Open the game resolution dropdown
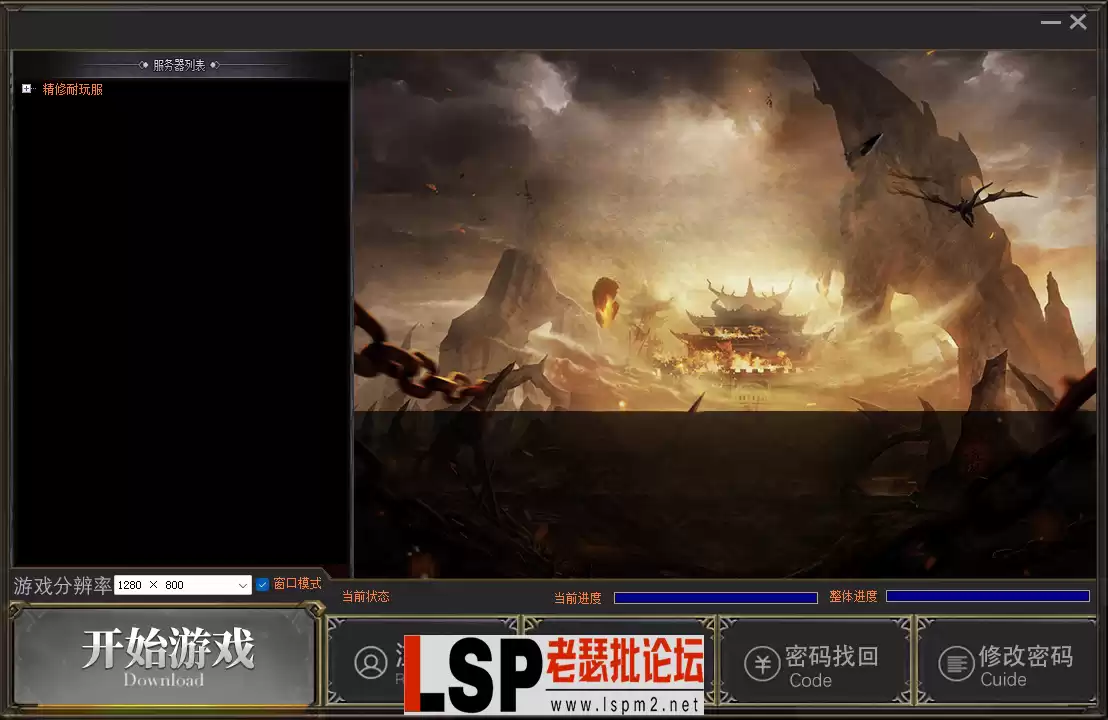 pos(183,585)
